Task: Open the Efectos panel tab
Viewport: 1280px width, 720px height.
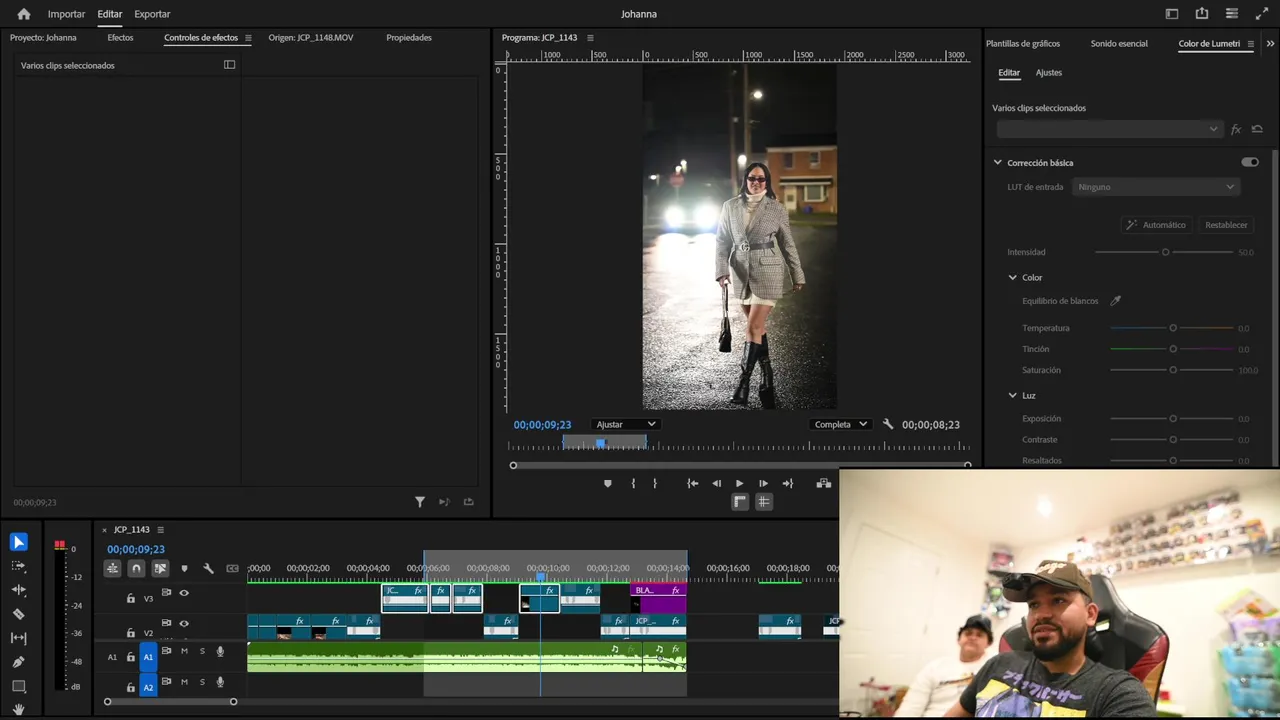Action: 120,38
